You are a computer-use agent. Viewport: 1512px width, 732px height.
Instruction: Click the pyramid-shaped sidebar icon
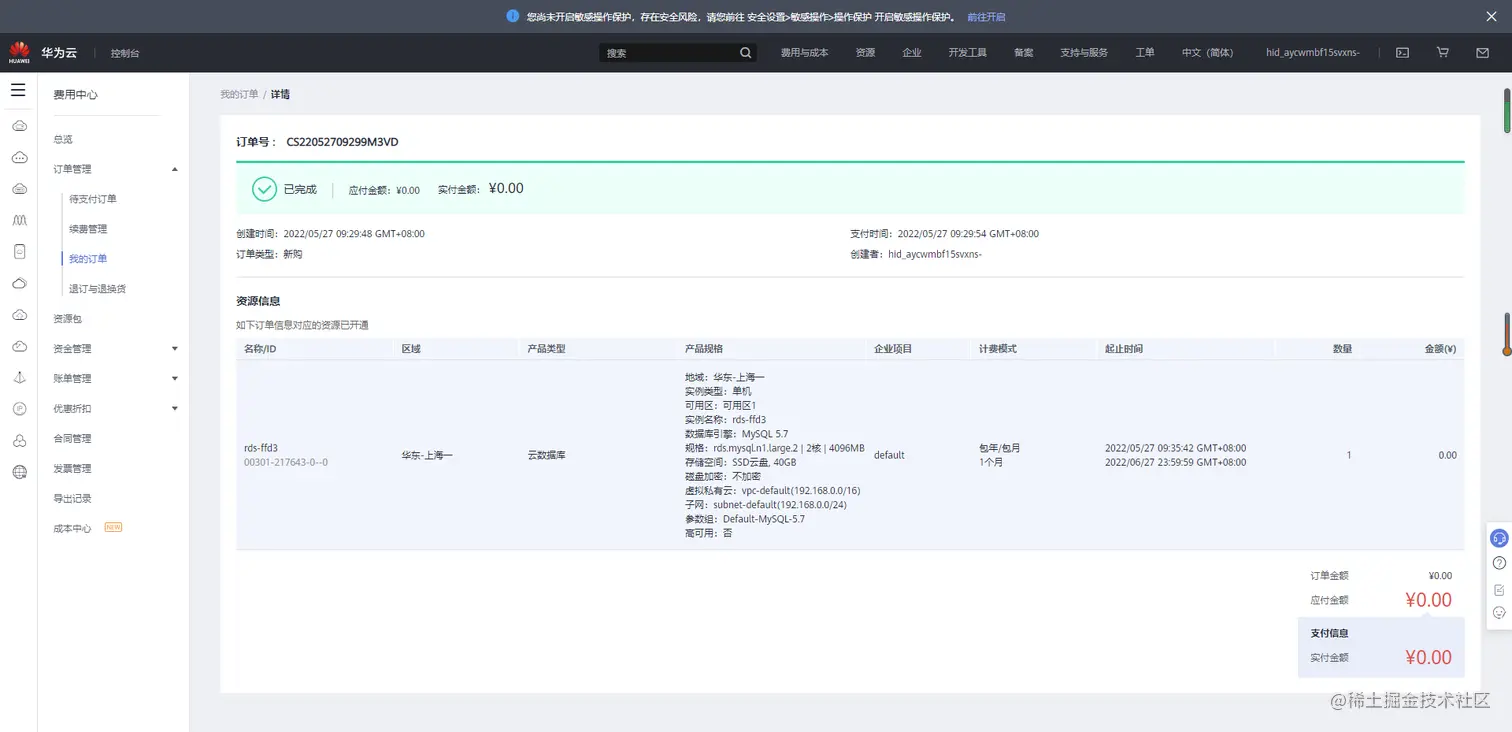point(19,377)
